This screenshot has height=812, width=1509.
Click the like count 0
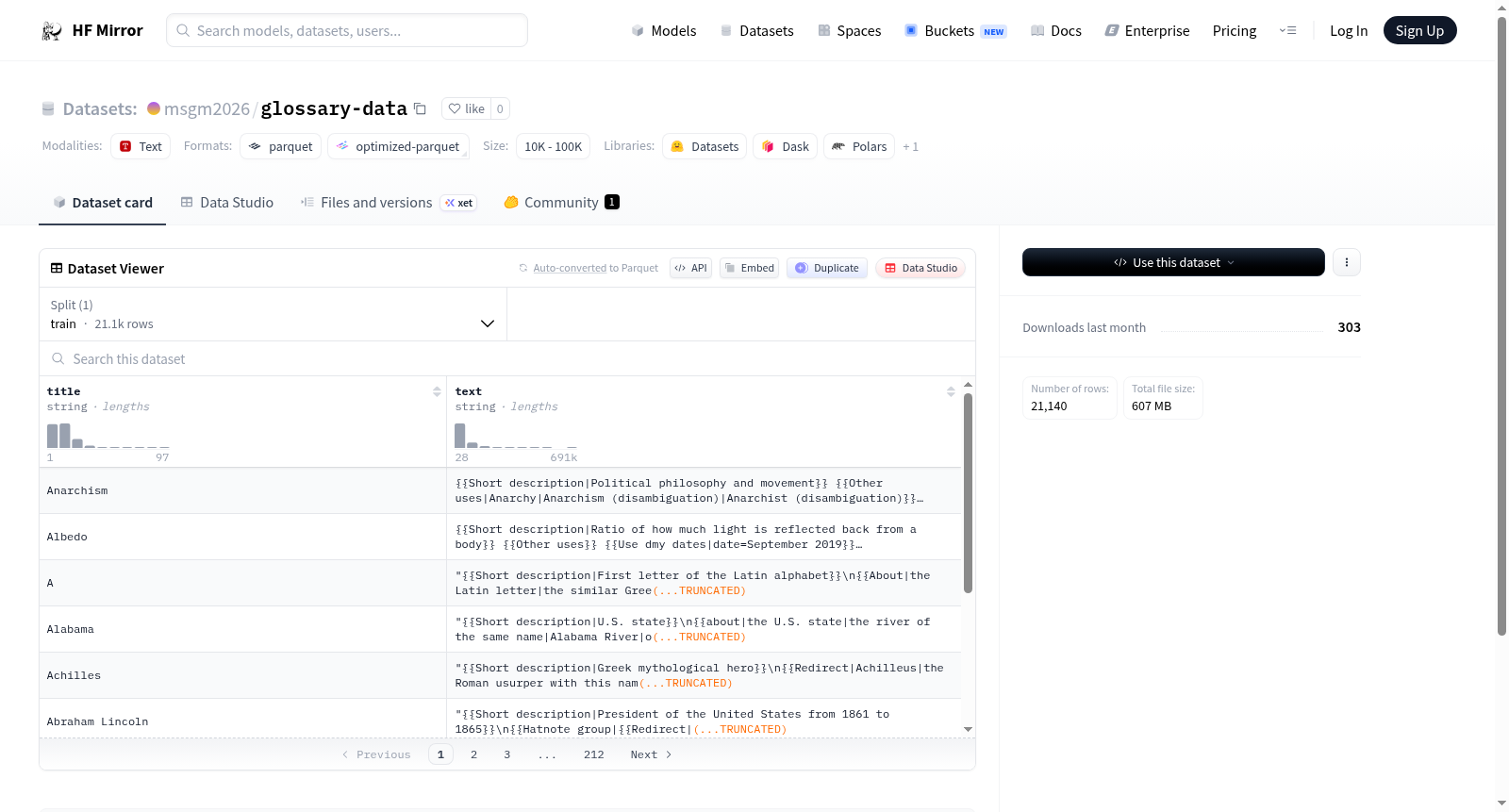[500, 108]
